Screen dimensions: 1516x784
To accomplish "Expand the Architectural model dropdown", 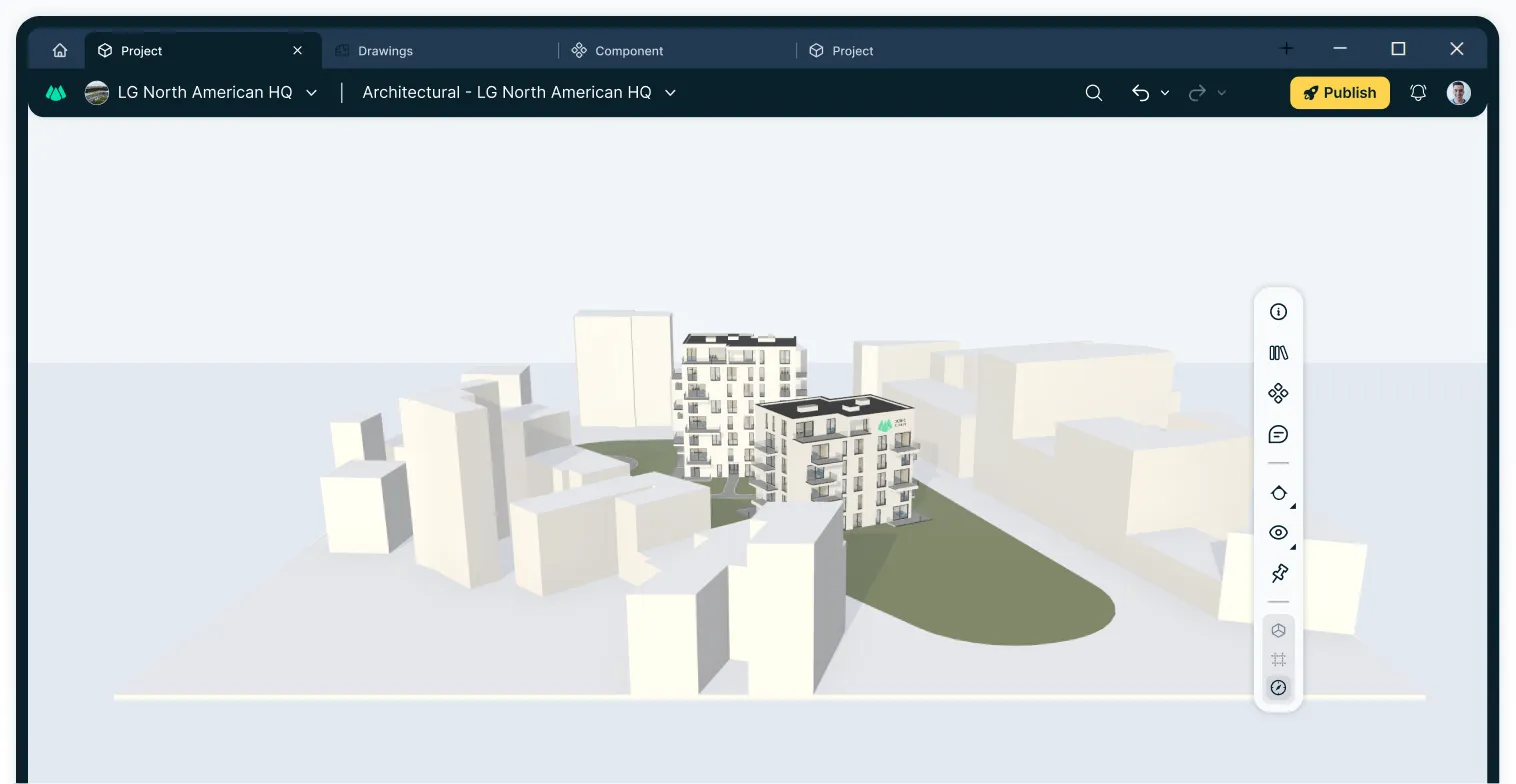I will [670, 93].
